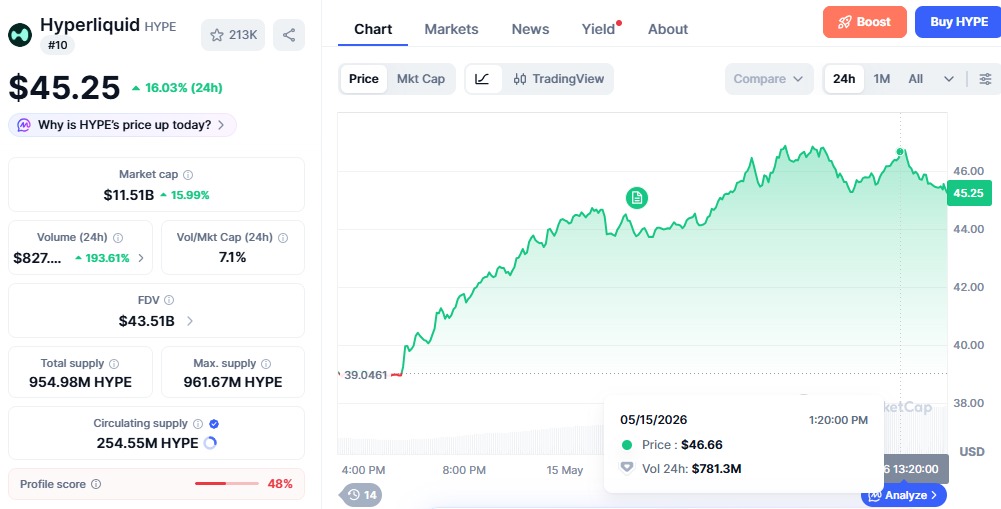Open Max. supply info icon
This screenshot has height=509, width=1001.
266,363
